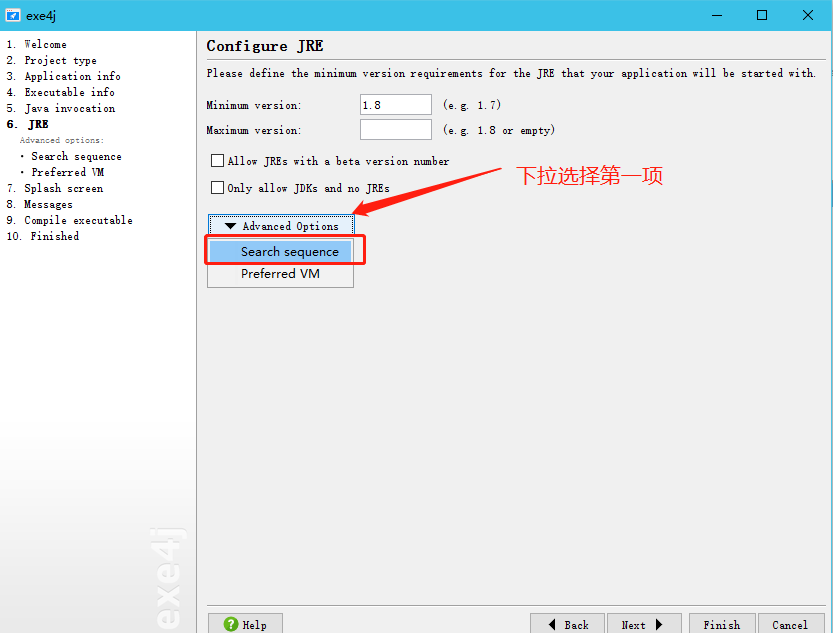Select step 6 JRE in sidebar
Screen dimensions: 833x633
(x=28, y=124)
